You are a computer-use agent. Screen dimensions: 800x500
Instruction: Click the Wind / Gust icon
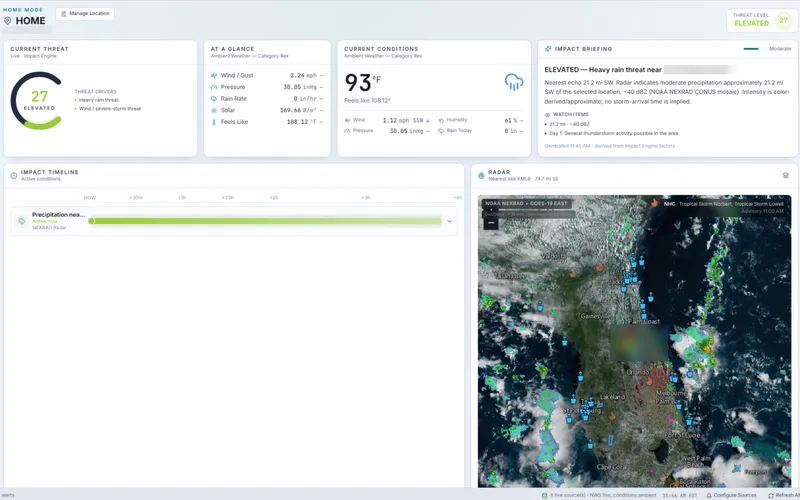coord(214,76)
